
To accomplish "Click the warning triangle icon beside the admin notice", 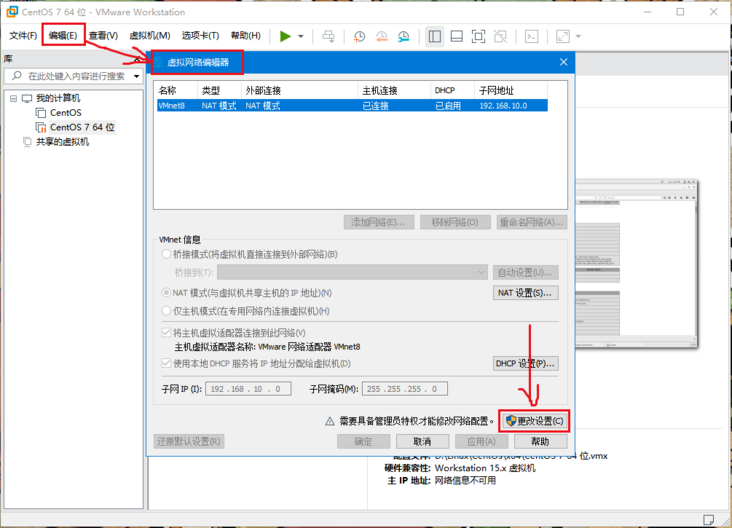I will (330, 422).
